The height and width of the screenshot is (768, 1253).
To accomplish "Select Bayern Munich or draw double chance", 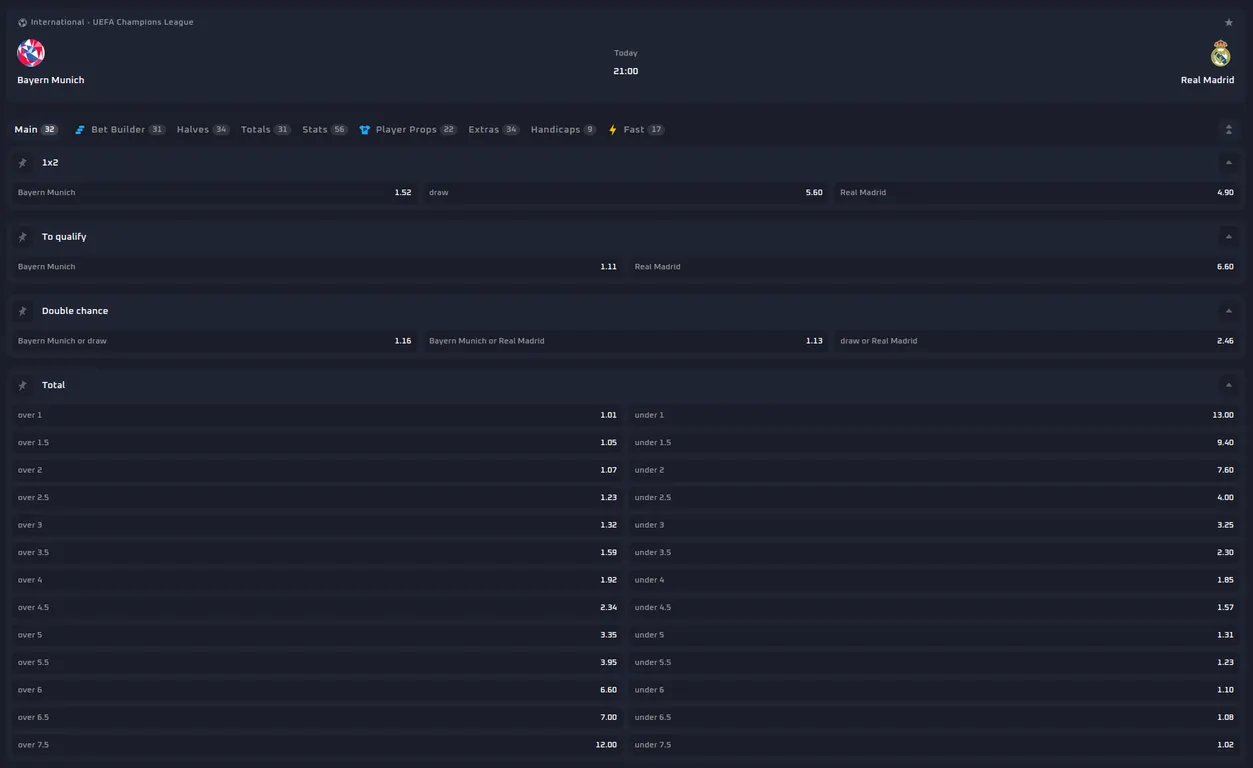I will tap(214, 341).
